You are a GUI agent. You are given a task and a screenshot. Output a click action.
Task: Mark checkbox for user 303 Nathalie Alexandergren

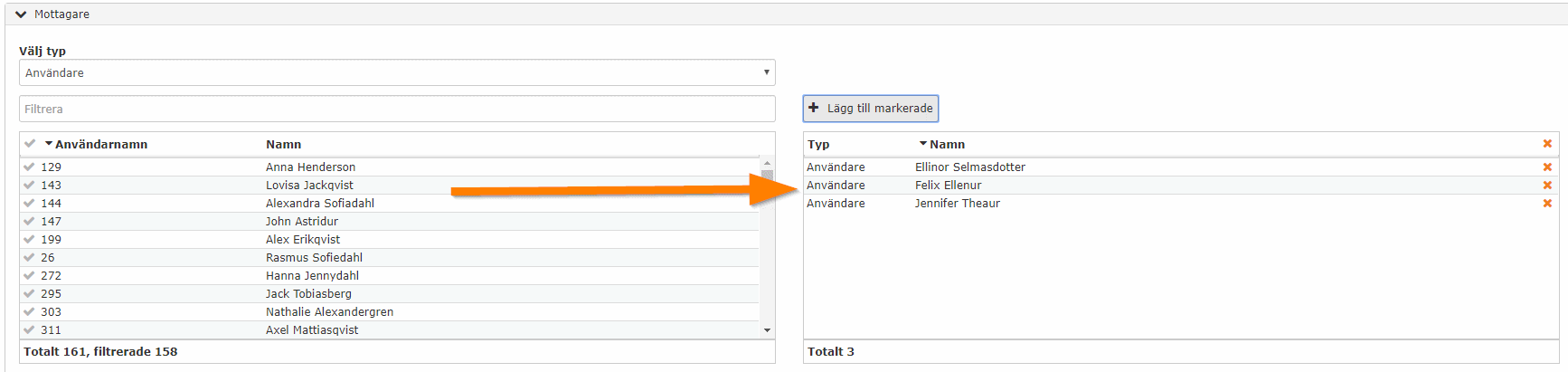(29, 312)
